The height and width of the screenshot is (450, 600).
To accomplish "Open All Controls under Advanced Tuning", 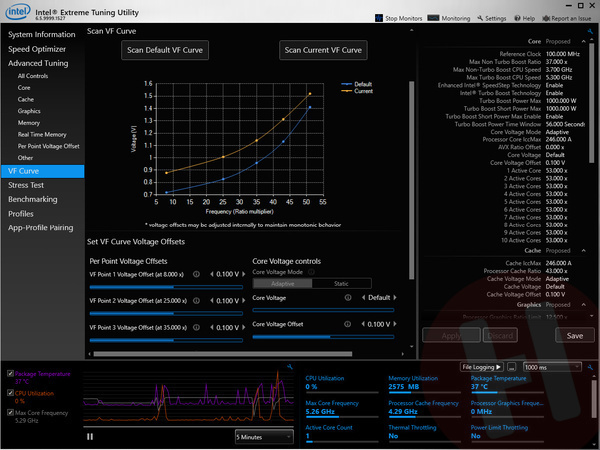I will [x=33, y=76].
